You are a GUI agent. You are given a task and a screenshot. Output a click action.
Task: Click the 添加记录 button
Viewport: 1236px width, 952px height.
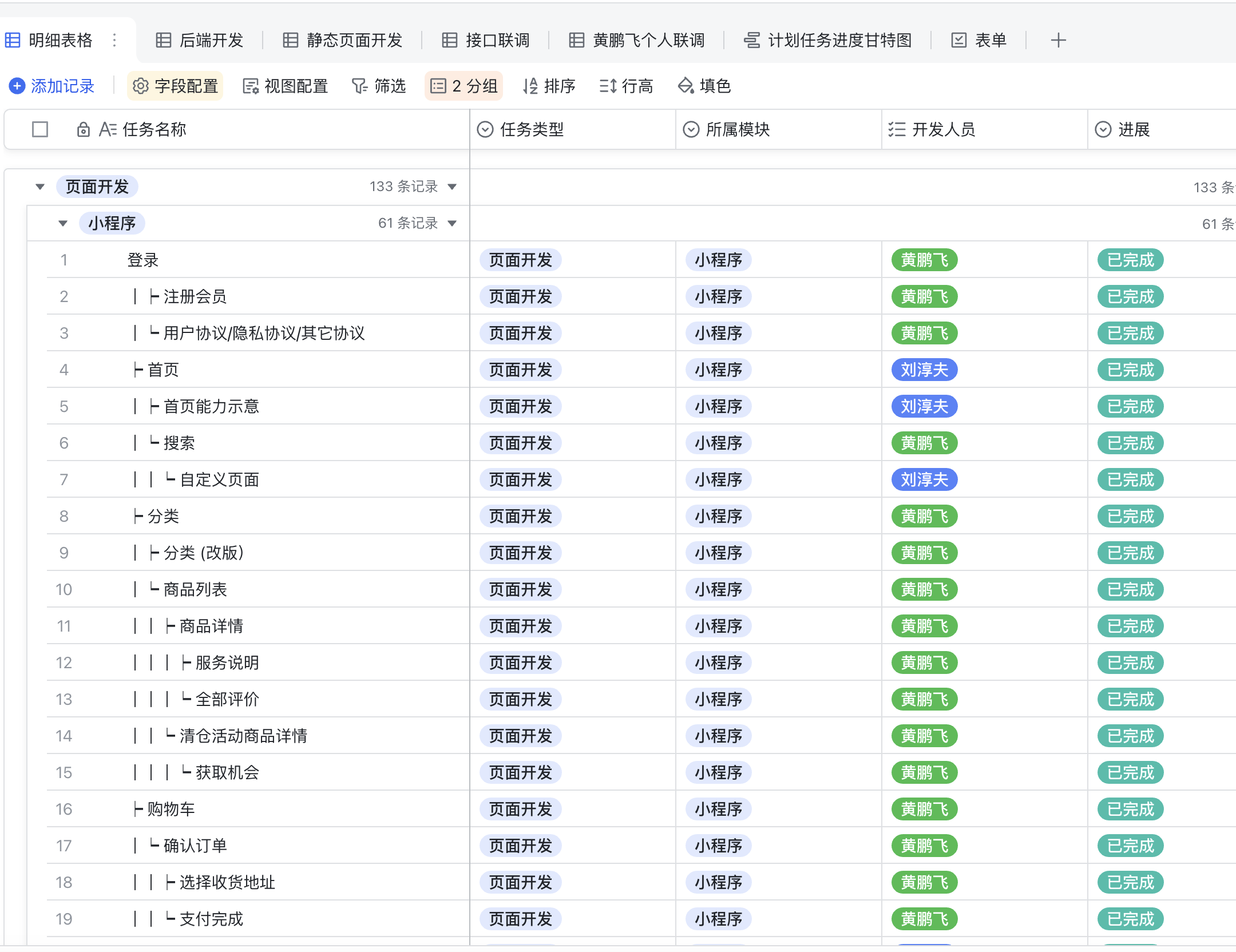click(x=52, y=86)
